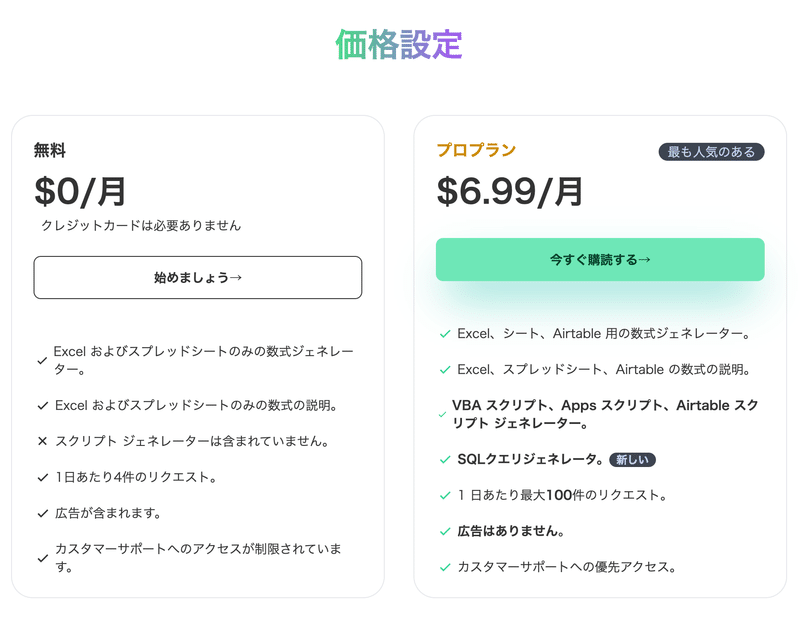The image size is (800, 617).
Task: Click the green check beside 最大100件のリクエスト
Action: 445,496
